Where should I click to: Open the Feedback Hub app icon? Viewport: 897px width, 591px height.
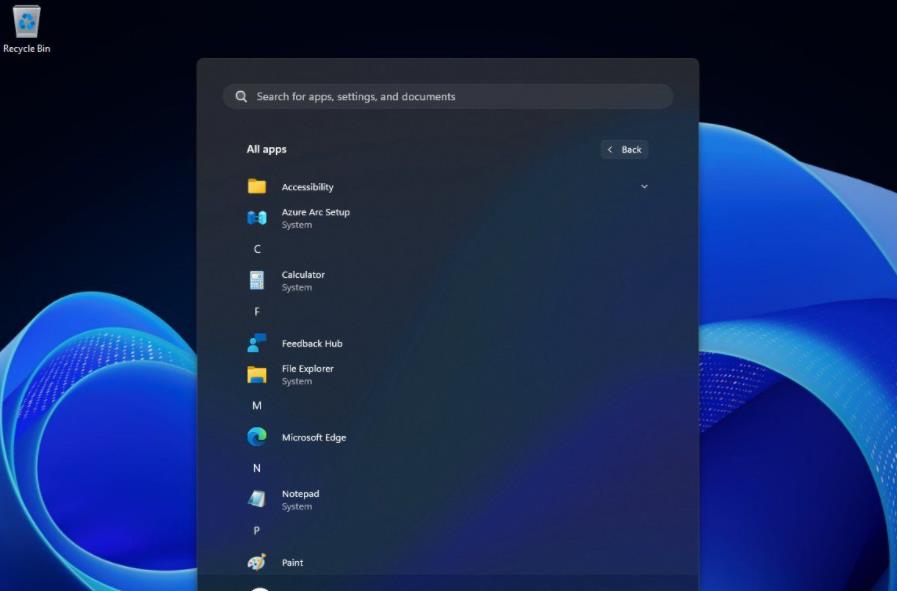point(257,343)
